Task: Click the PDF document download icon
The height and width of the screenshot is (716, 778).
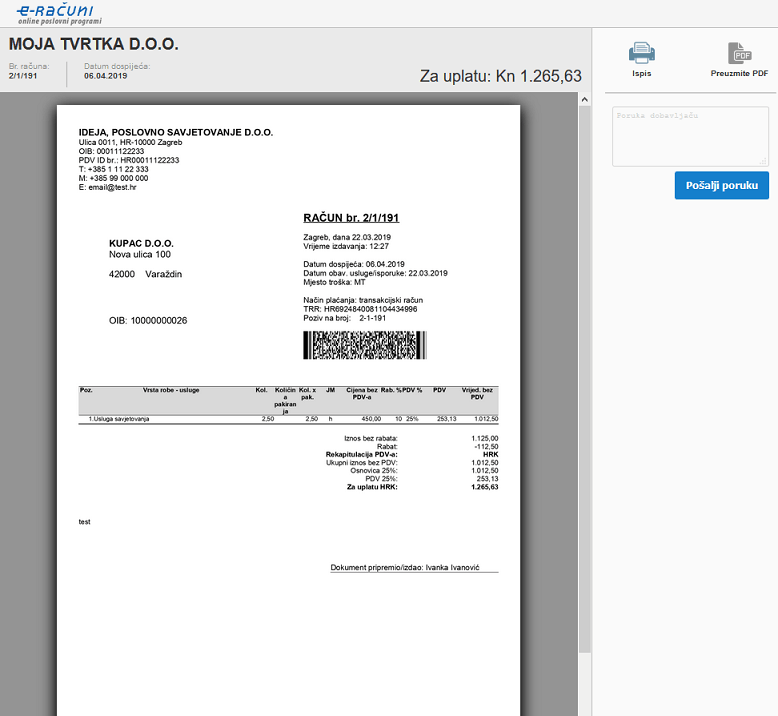Action: pos(739,53)
